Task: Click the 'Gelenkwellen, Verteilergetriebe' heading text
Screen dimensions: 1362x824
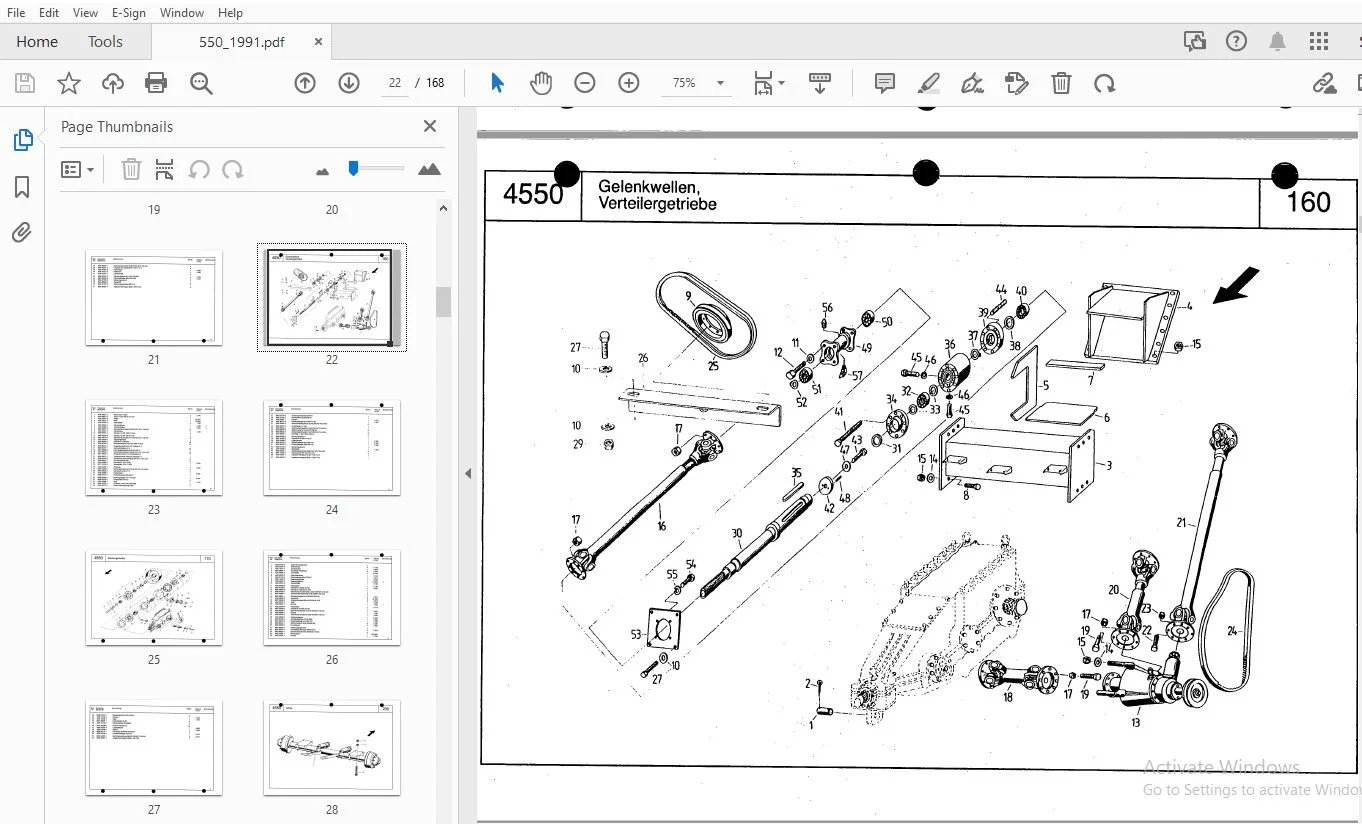Action: click(658, 195)
